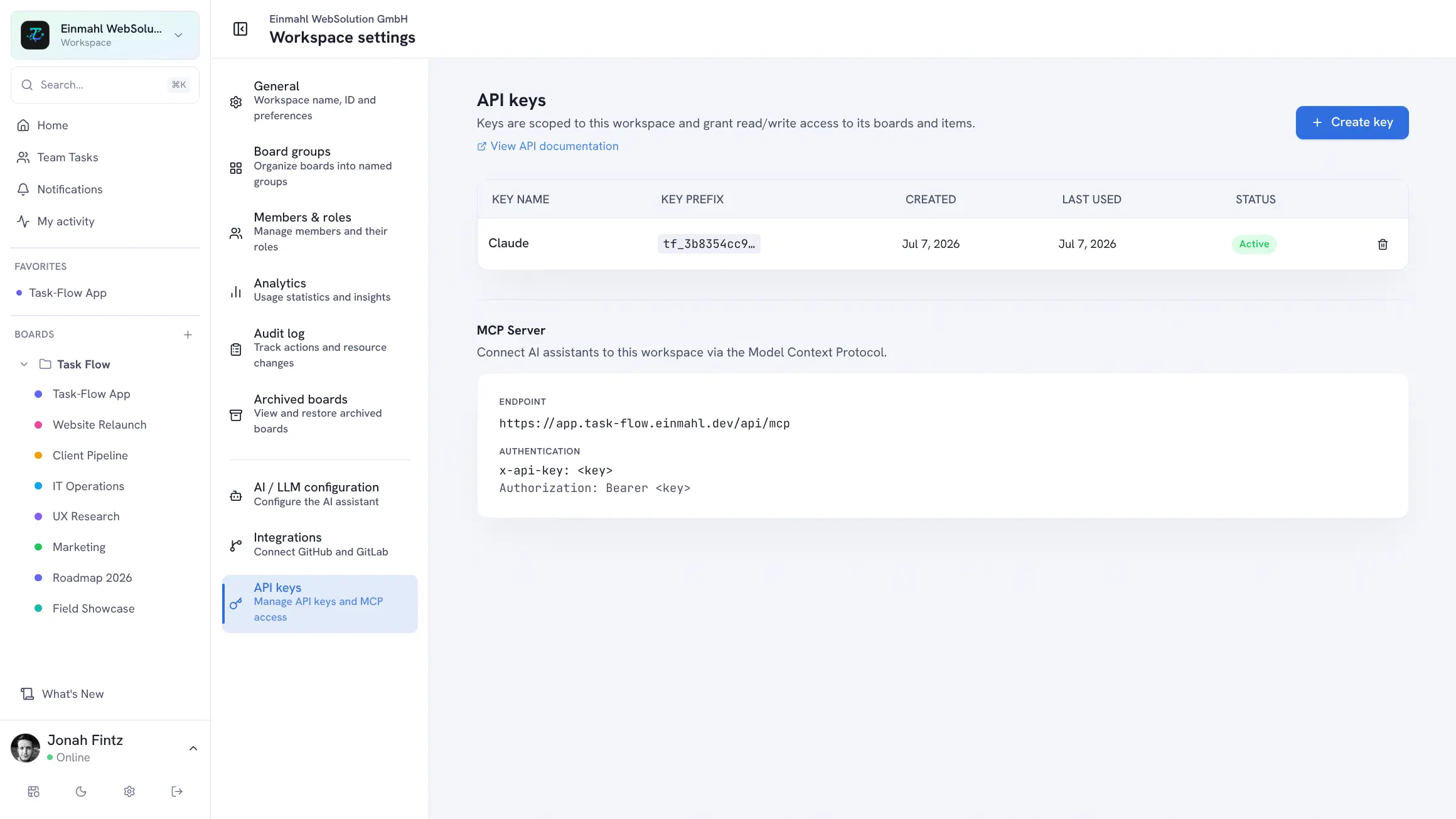Screen dimensions: 1456x819
Task: Open Members & roles settings
Action: coord(319,232)
